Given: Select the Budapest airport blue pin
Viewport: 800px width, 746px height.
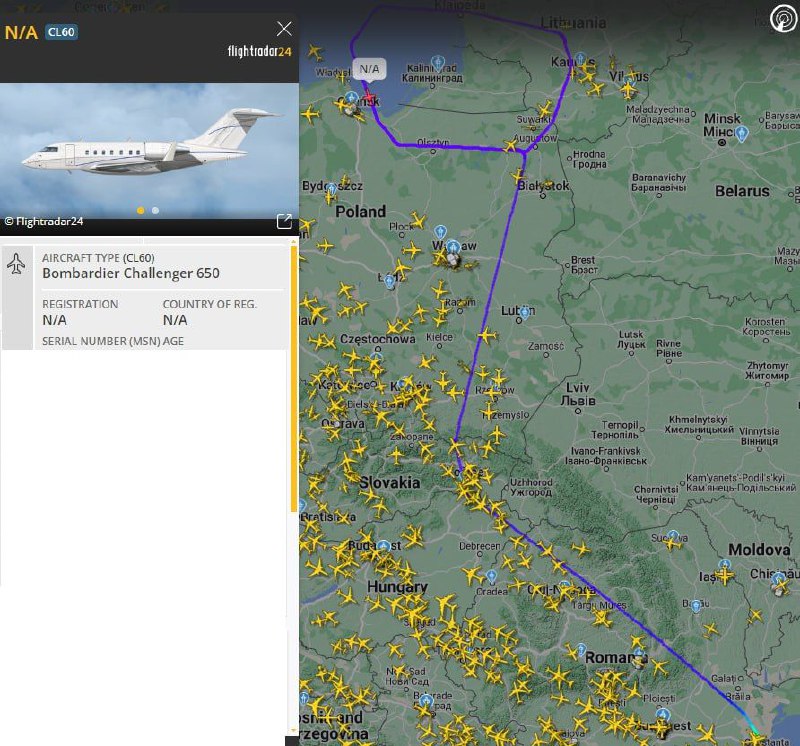Looking at the screenshot, I should click(x=384, y=546).
